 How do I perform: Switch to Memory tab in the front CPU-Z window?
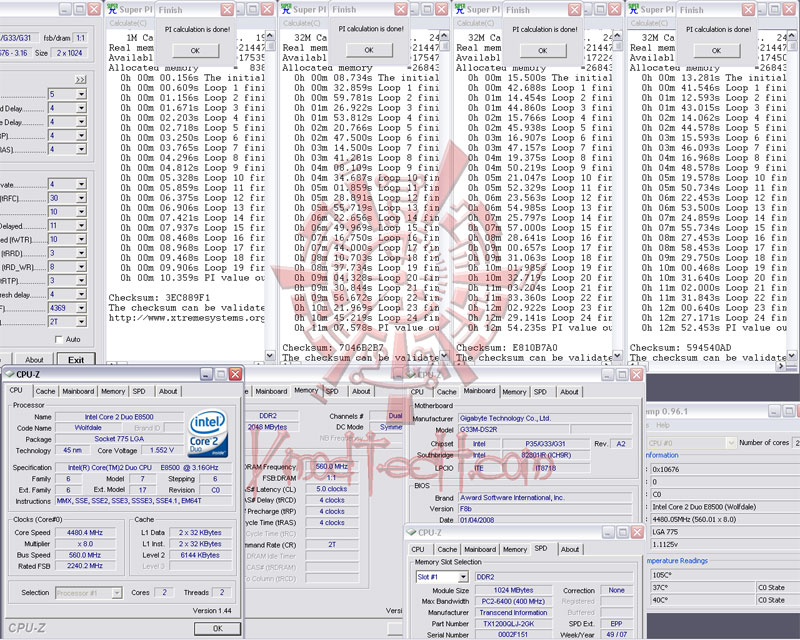[x=113, y=391]
